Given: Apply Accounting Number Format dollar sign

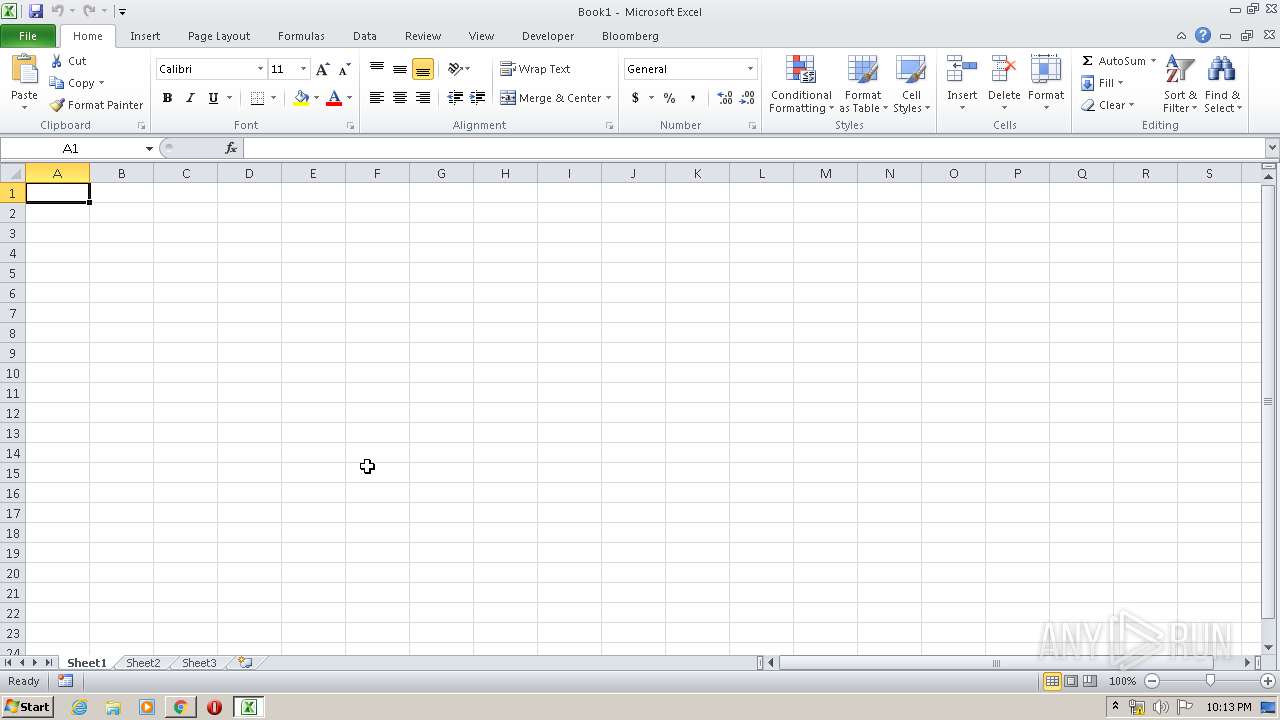Looking at the screenshot, I should coord(635,98).
